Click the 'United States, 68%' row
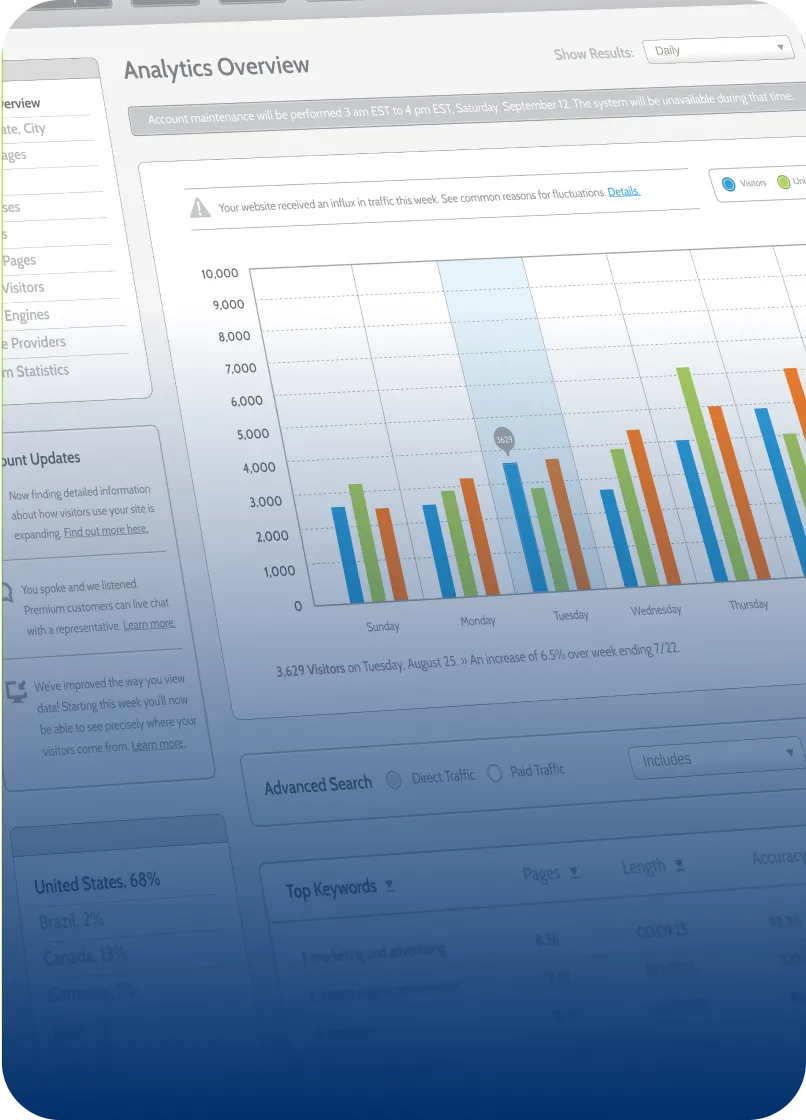The image size is (806, 1120). 97,884
